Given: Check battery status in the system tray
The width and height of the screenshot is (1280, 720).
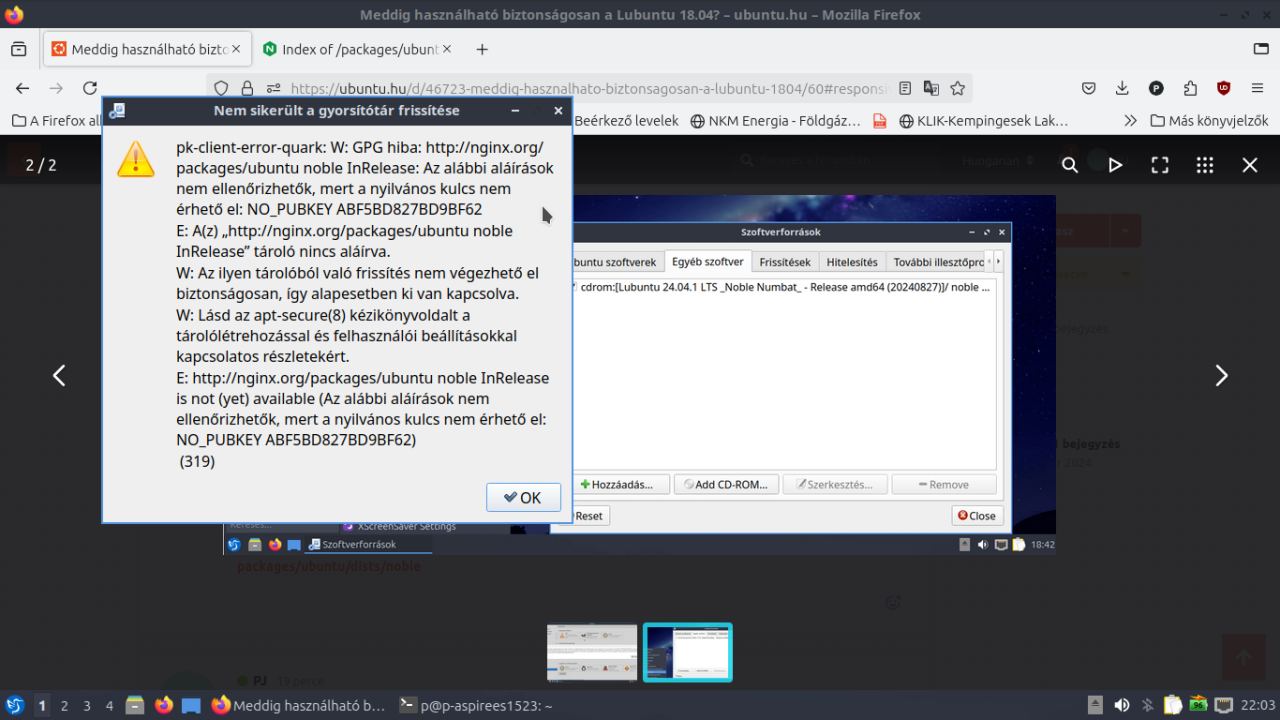Looking at the screenshot, I should pyautogui.click(x=1198, y=705).
